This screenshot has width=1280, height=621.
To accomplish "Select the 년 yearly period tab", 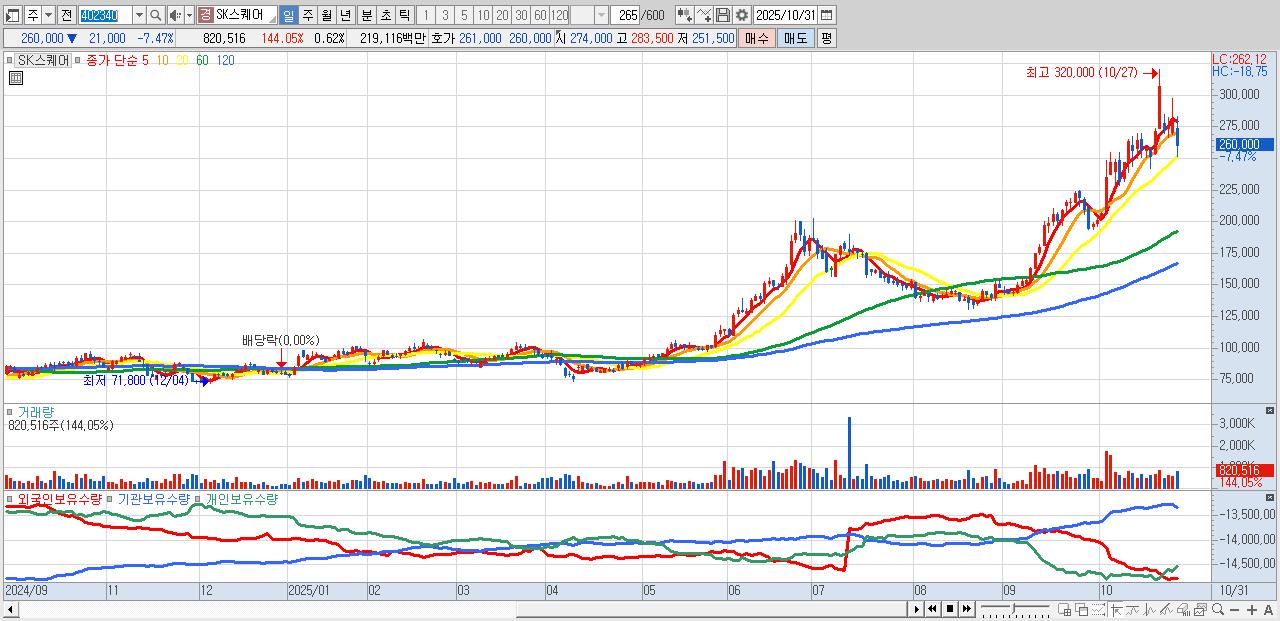I will (x=345, y=15).
